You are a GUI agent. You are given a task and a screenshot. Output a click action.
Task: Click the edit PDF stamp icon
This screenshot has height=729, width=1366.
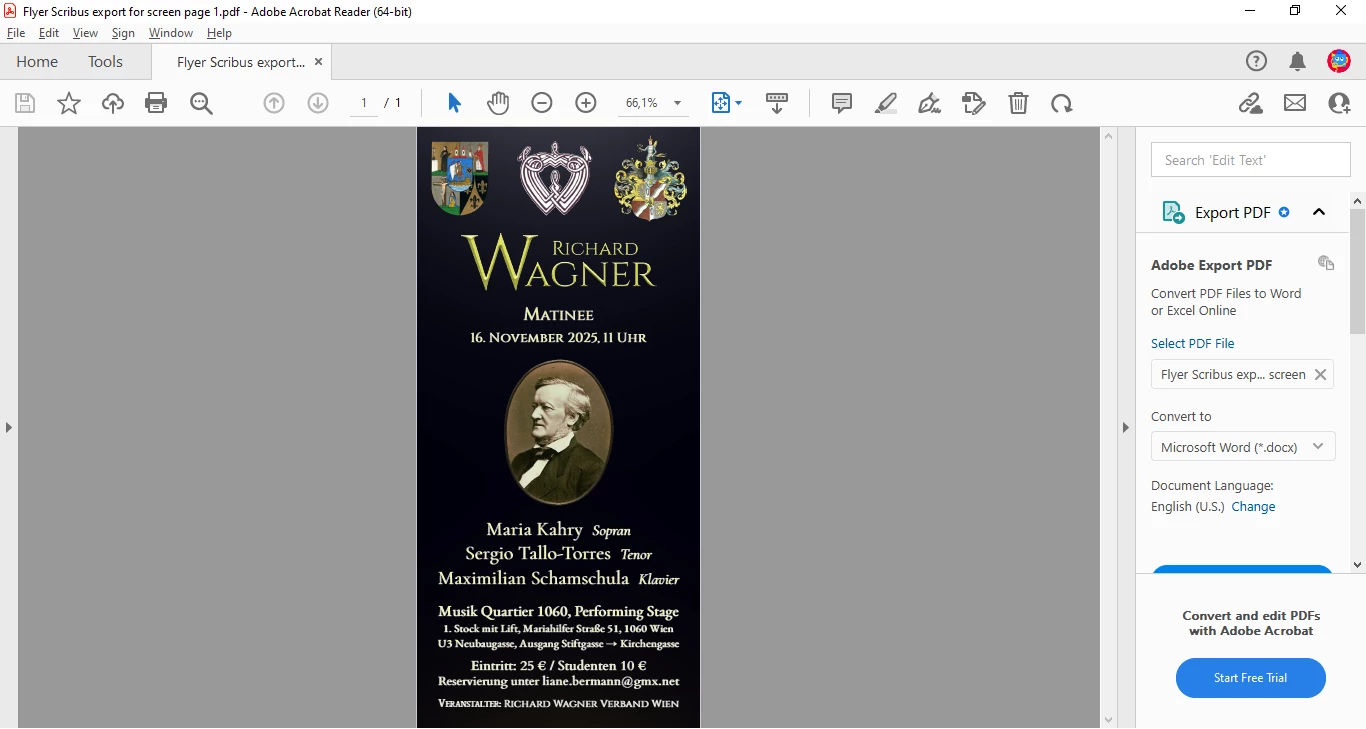point(974,103)
